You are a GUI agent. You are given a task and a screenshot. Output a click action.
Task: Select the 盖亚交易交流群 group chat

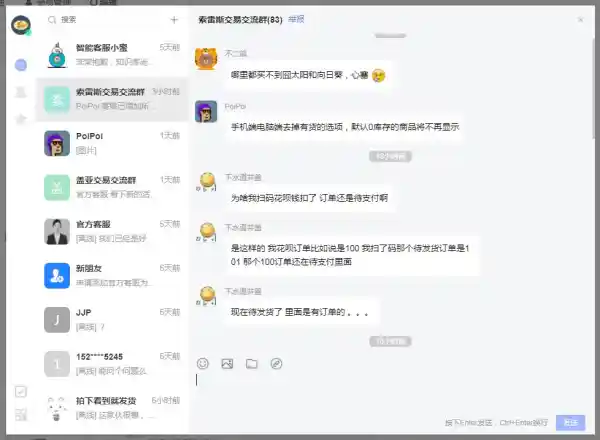click(x=112, y=187)
